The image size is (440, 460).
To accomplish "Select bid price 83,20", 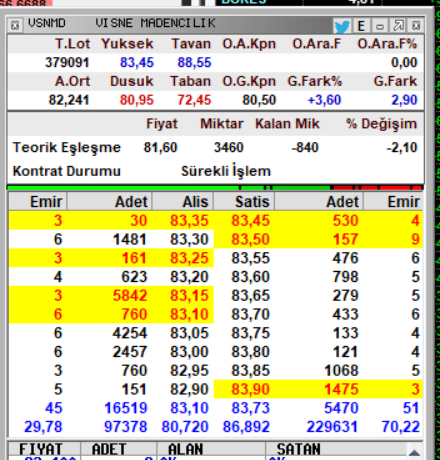I will 189,277.
